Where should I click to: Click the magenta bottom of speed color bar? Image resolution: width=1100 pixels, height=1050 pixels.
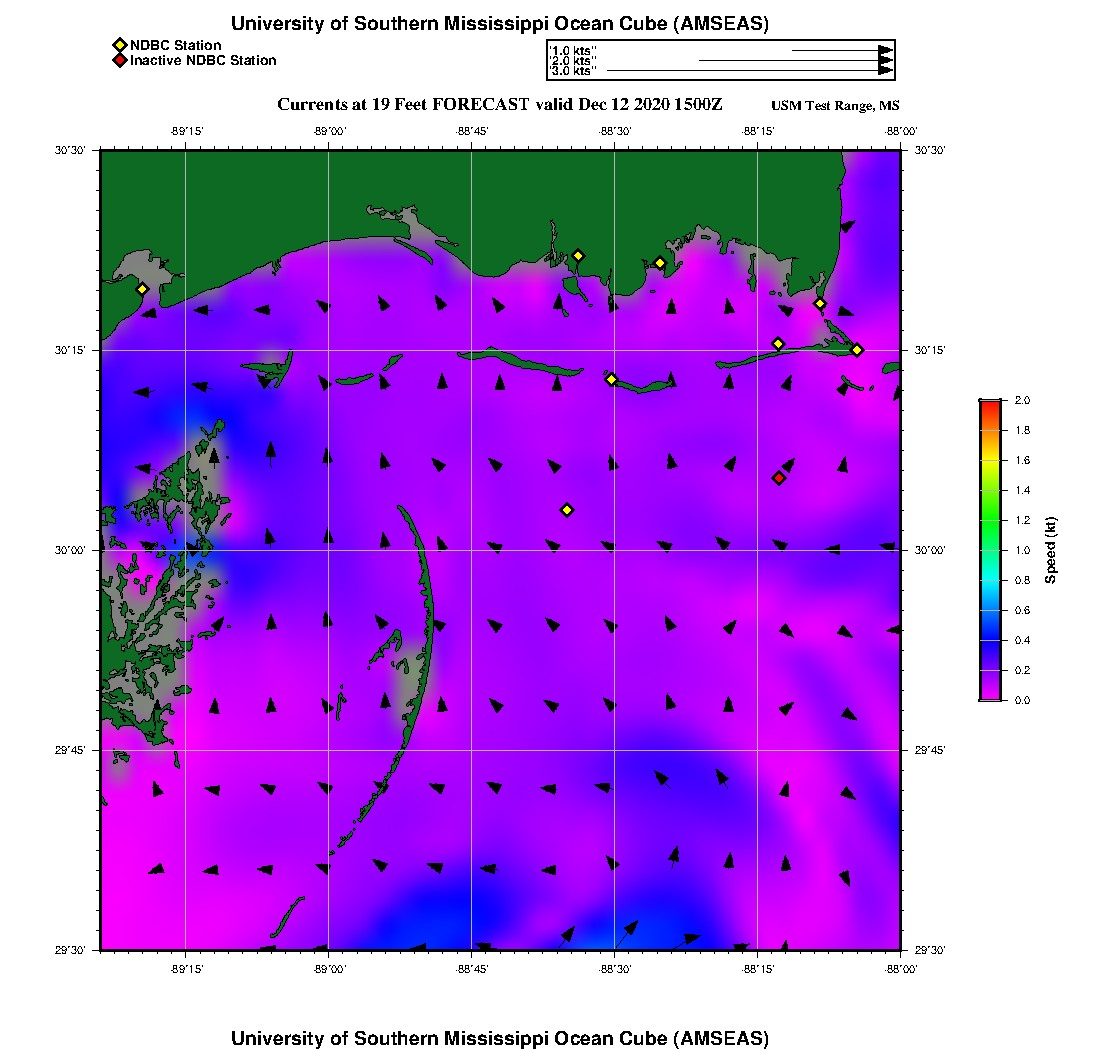coord(989,695)
